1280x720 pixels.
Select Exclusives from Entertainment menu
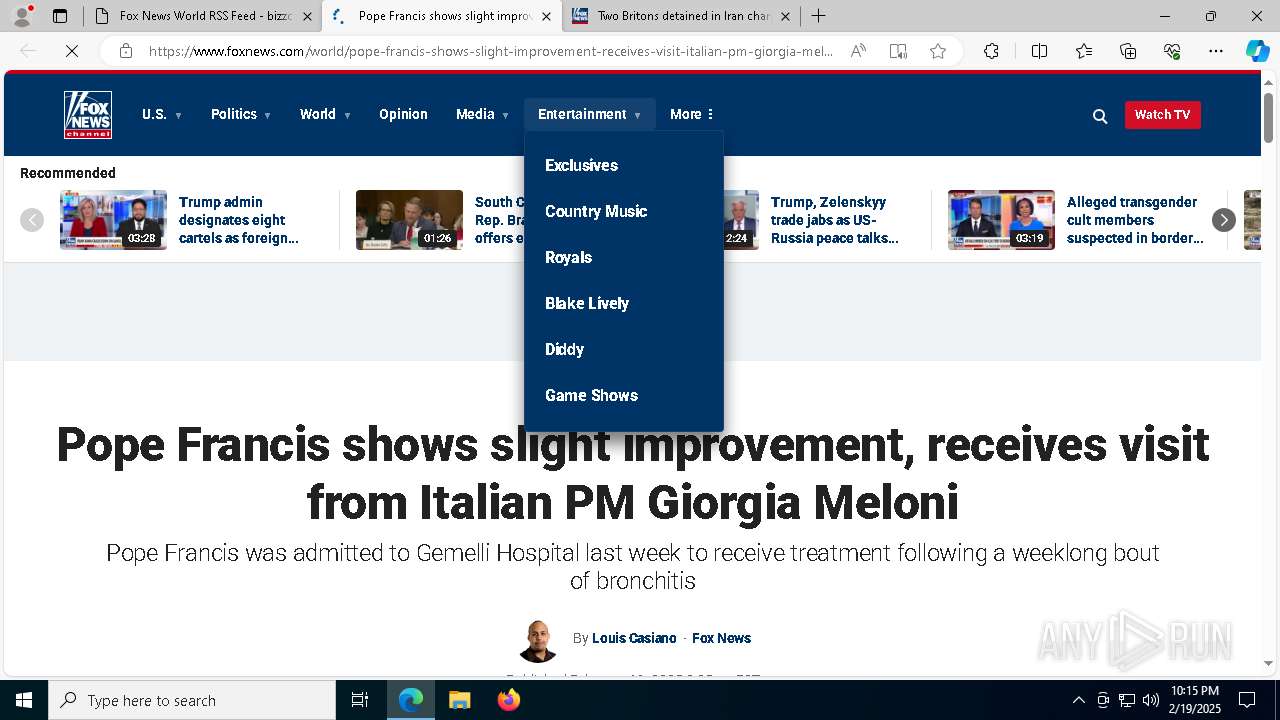pyautogui.click(x=581, y=165)
